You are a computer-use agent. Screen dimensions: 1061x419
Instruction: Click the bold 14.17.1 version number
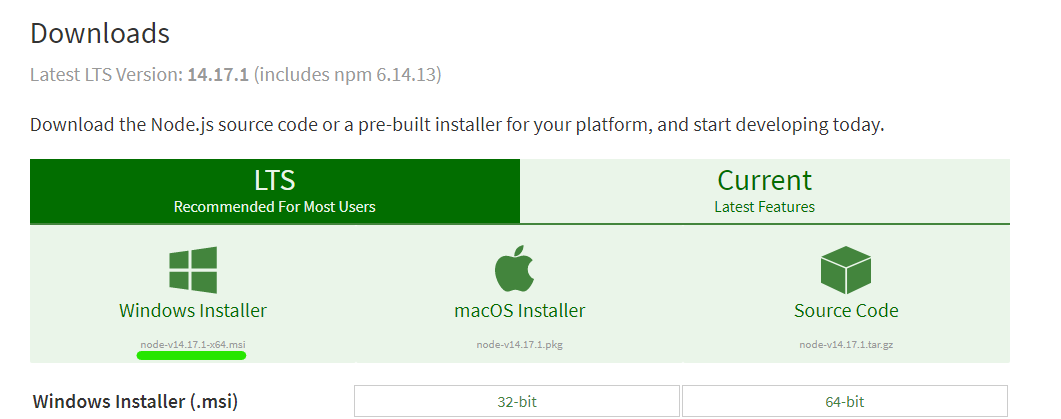(x=220, y=75)
